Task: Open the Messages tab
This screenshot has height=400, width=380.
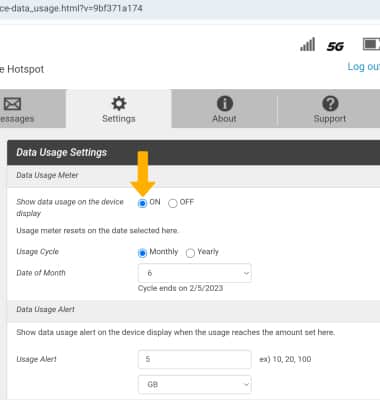Action: click(33, 109)
